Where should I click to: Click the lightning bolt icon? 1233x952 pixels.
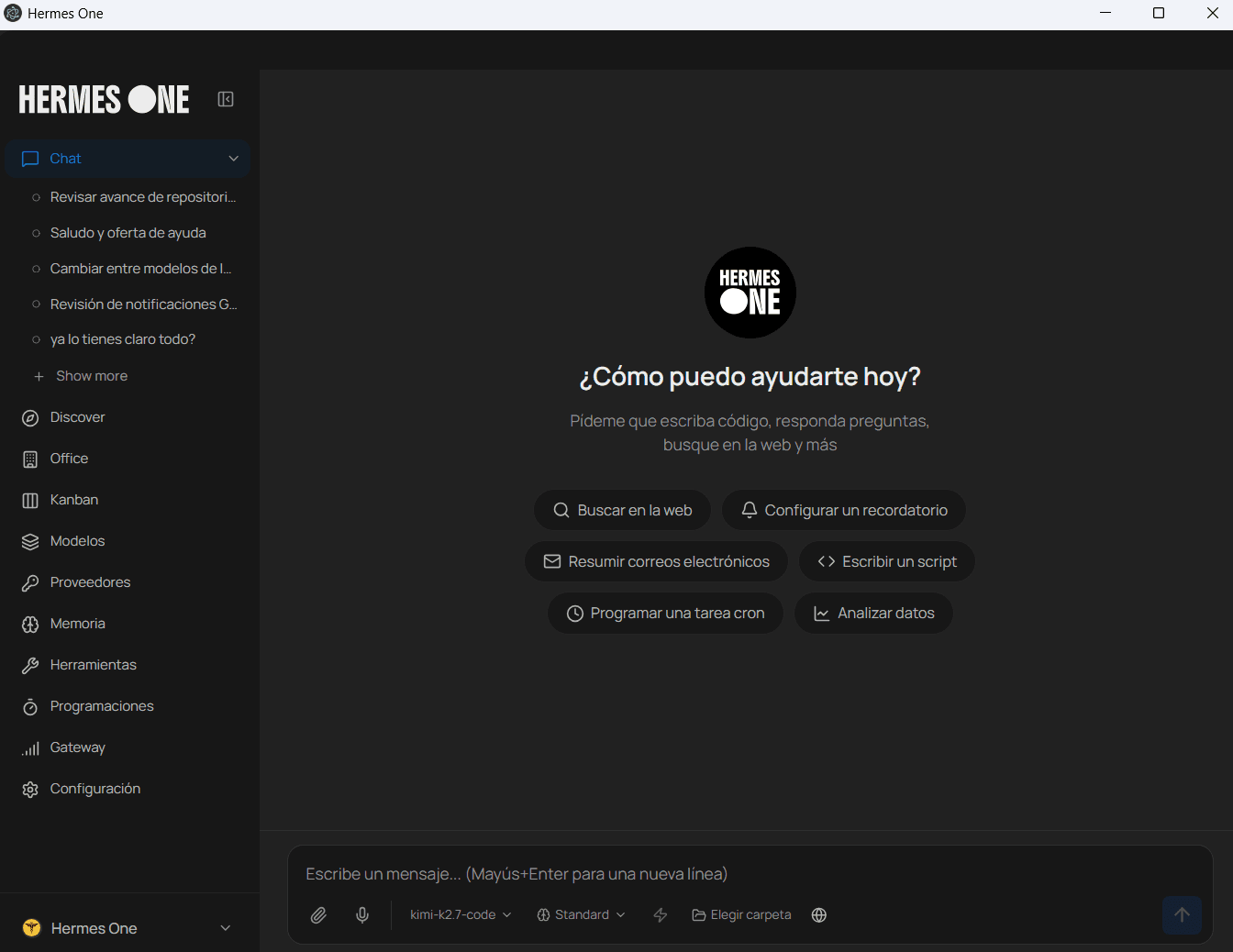point(661,915)
